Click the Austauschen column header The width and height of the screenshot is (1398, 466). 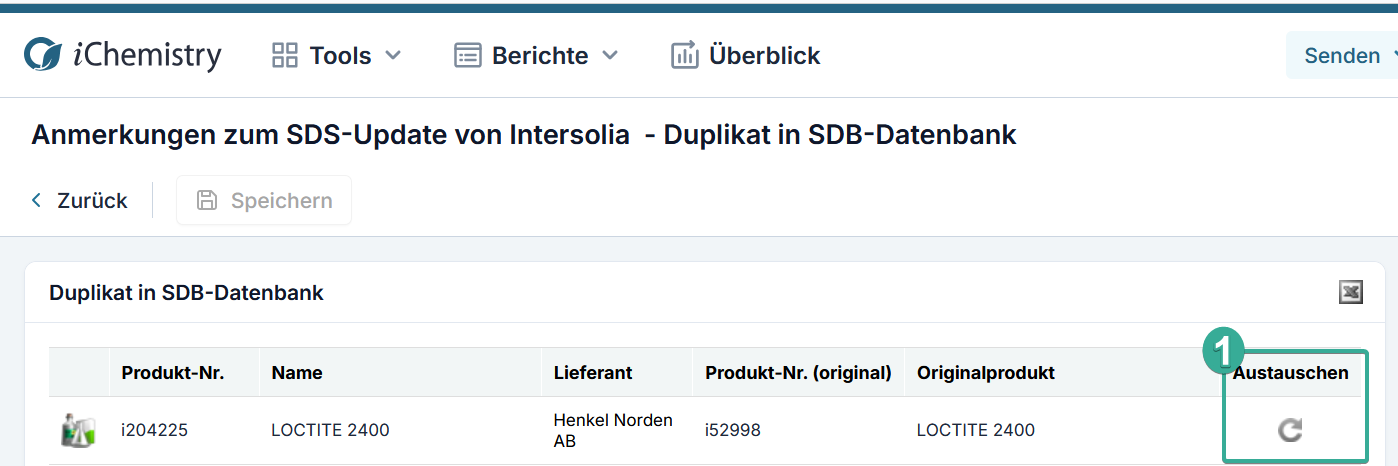pyautogui.click(x=1290, y=373)
